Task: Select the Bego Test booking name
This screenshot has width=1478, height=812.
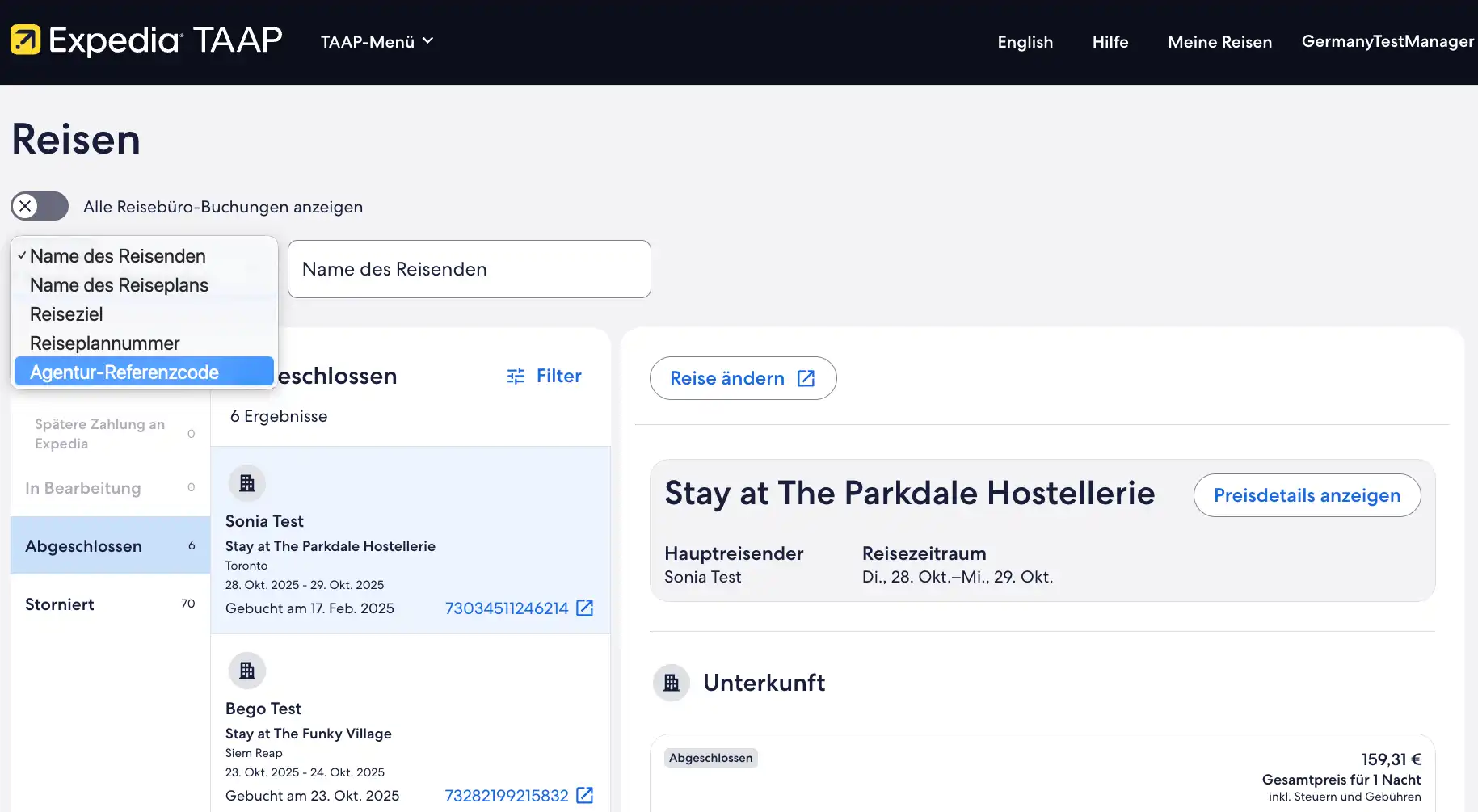Action: [x=263, y=709]
